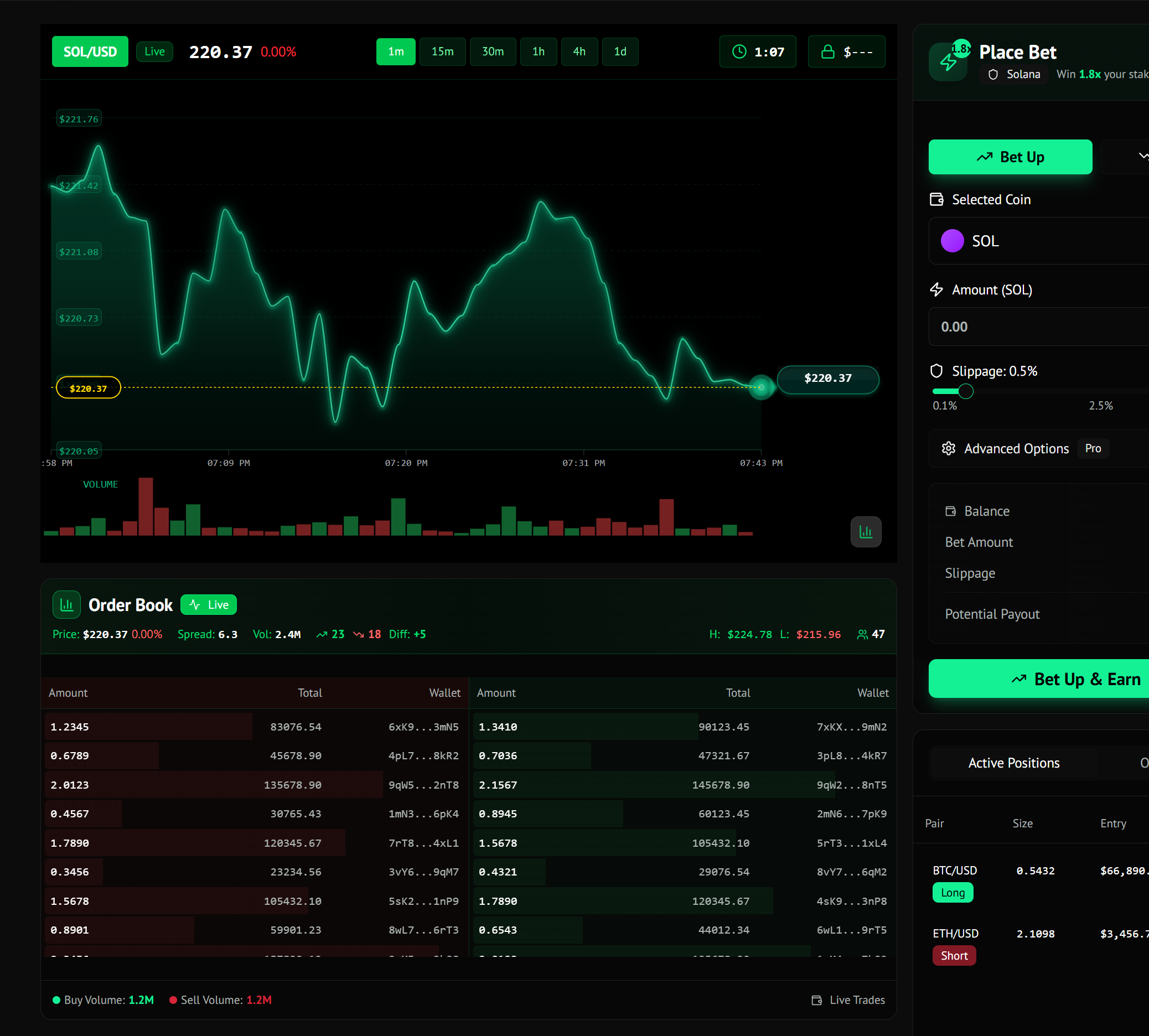Click the Order Book chart icon
1149x1036 pixels.
[x=66, y=604]
